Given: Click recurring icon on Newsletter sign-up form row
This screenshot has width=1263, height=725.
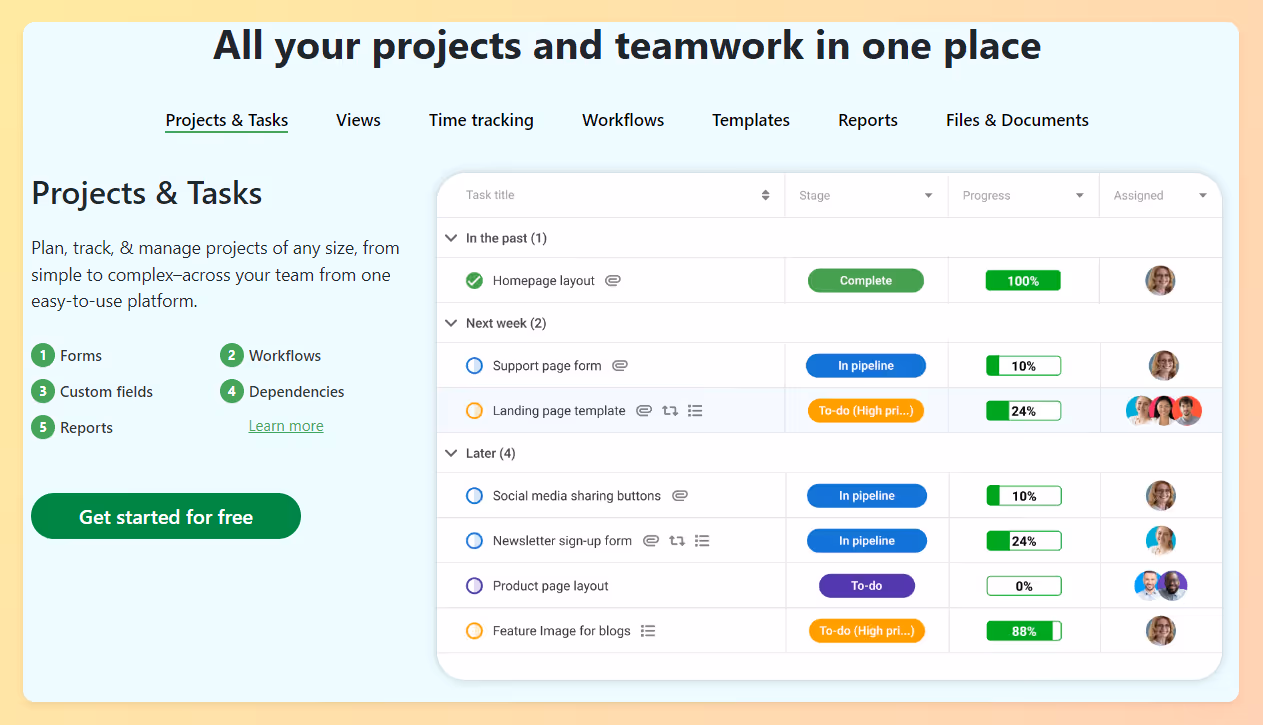Looking at the screenshot, I should pyautogui.click(x=677, y=541).
